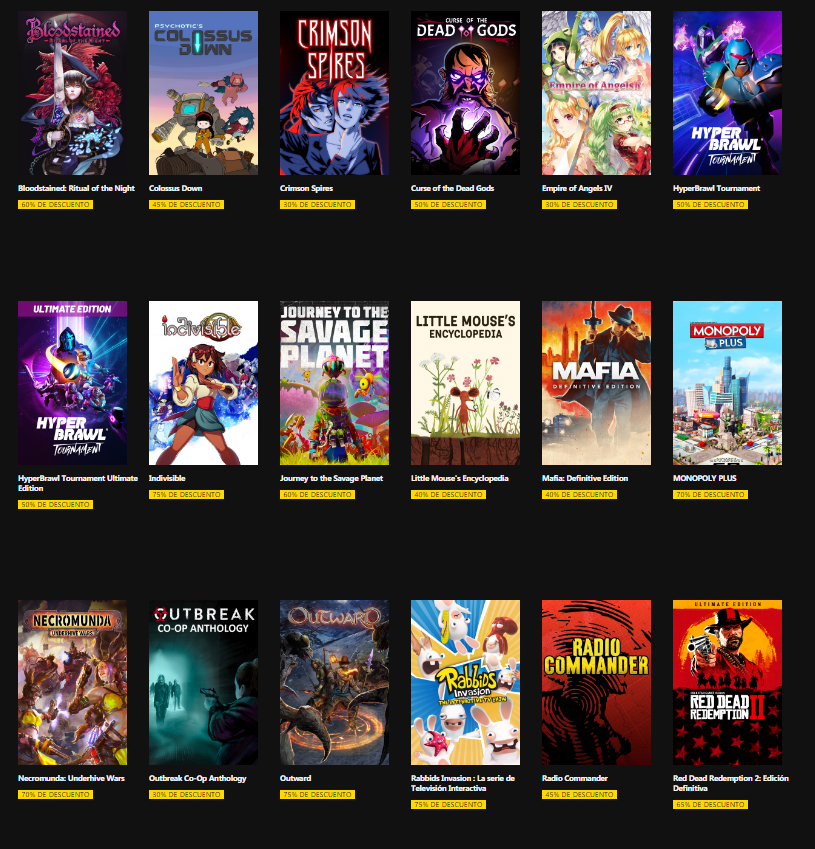This screenshot has width=815, height=849.
Task: Click the Radio Commander cover art
Action: pyautogui.click(x=597, y=682)
